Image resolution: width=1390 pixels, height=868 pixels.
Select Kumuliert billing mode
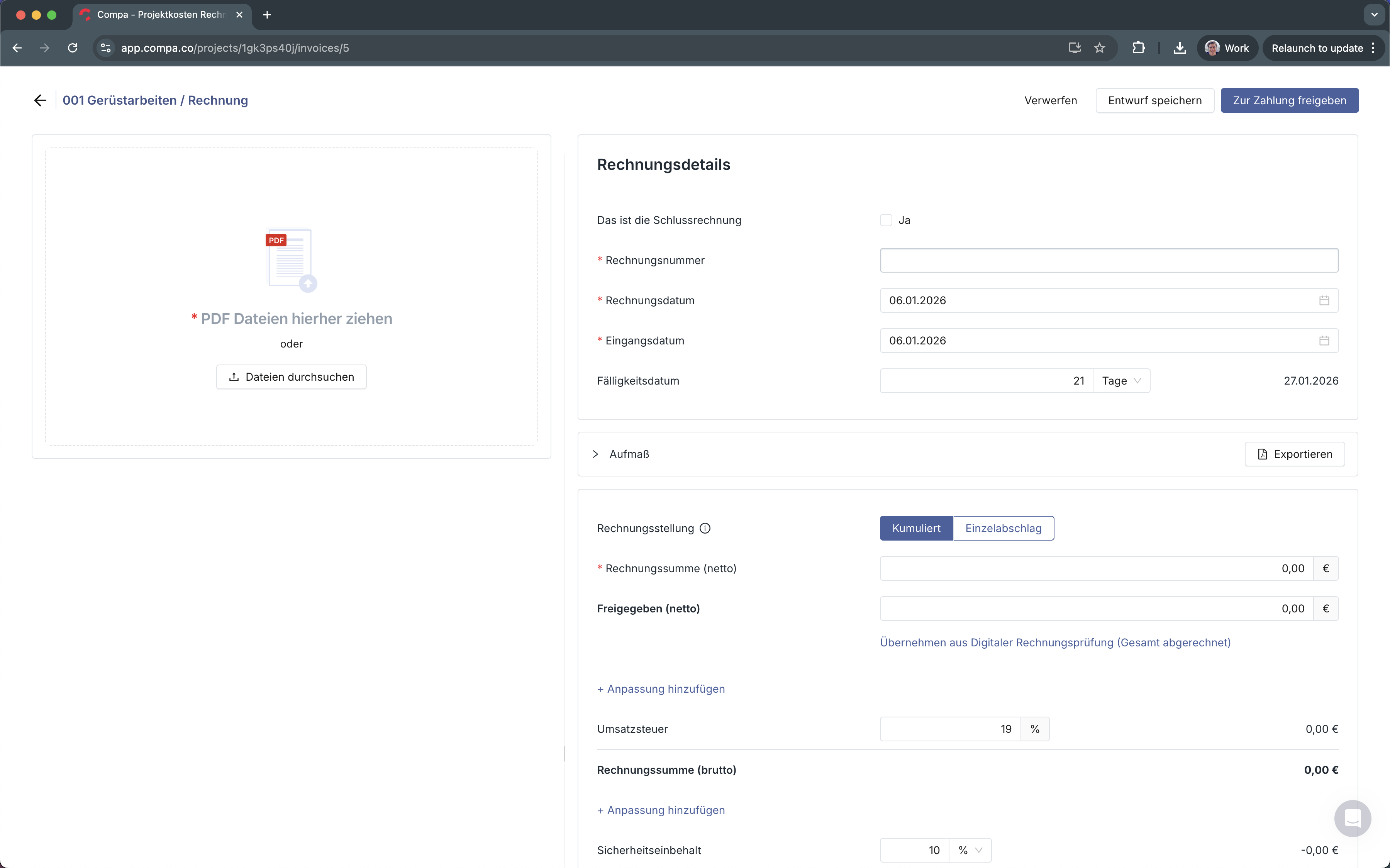coord(916,528)
